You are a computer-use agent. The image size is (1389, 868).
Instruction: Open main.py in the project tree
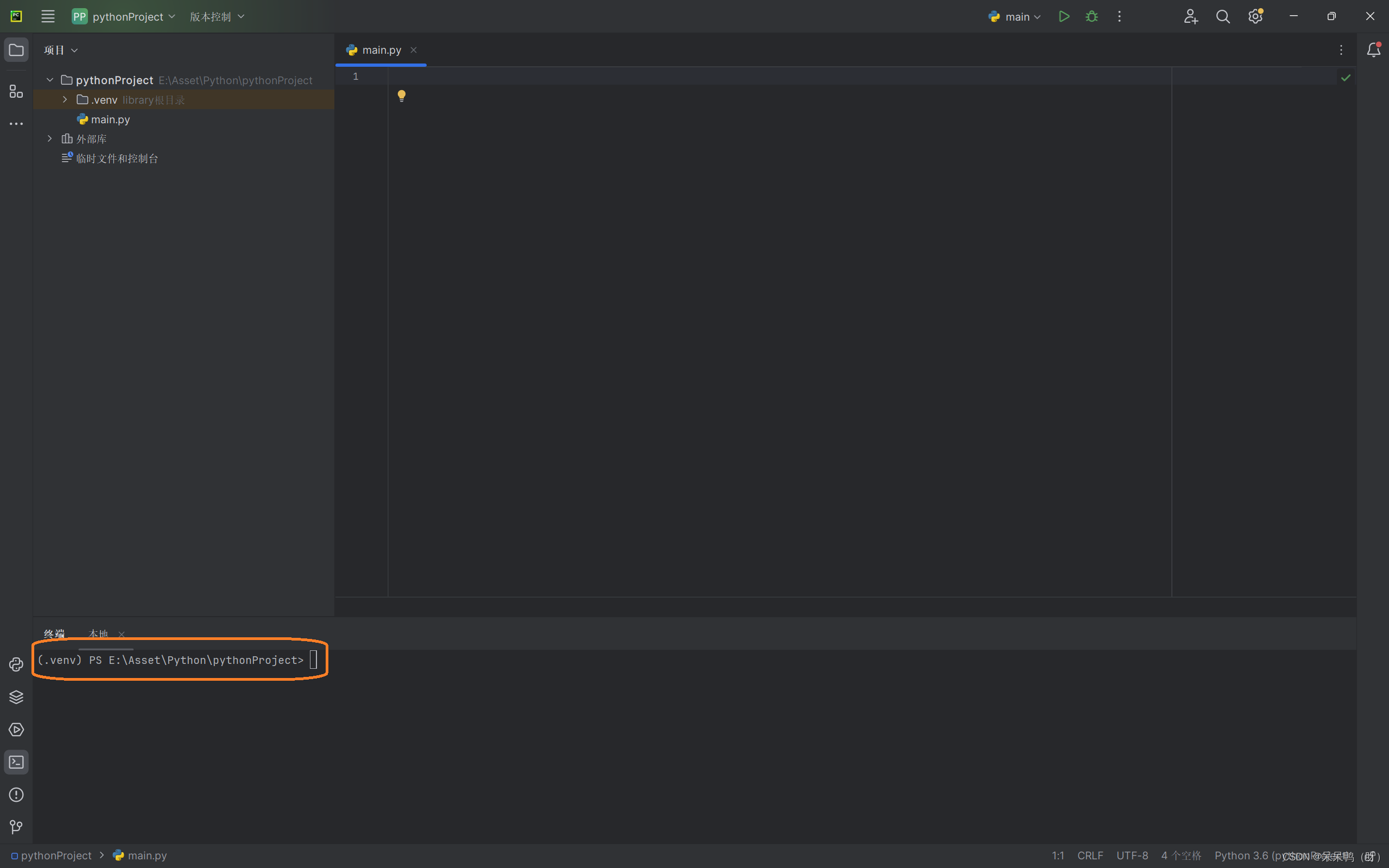pos(110,119)
